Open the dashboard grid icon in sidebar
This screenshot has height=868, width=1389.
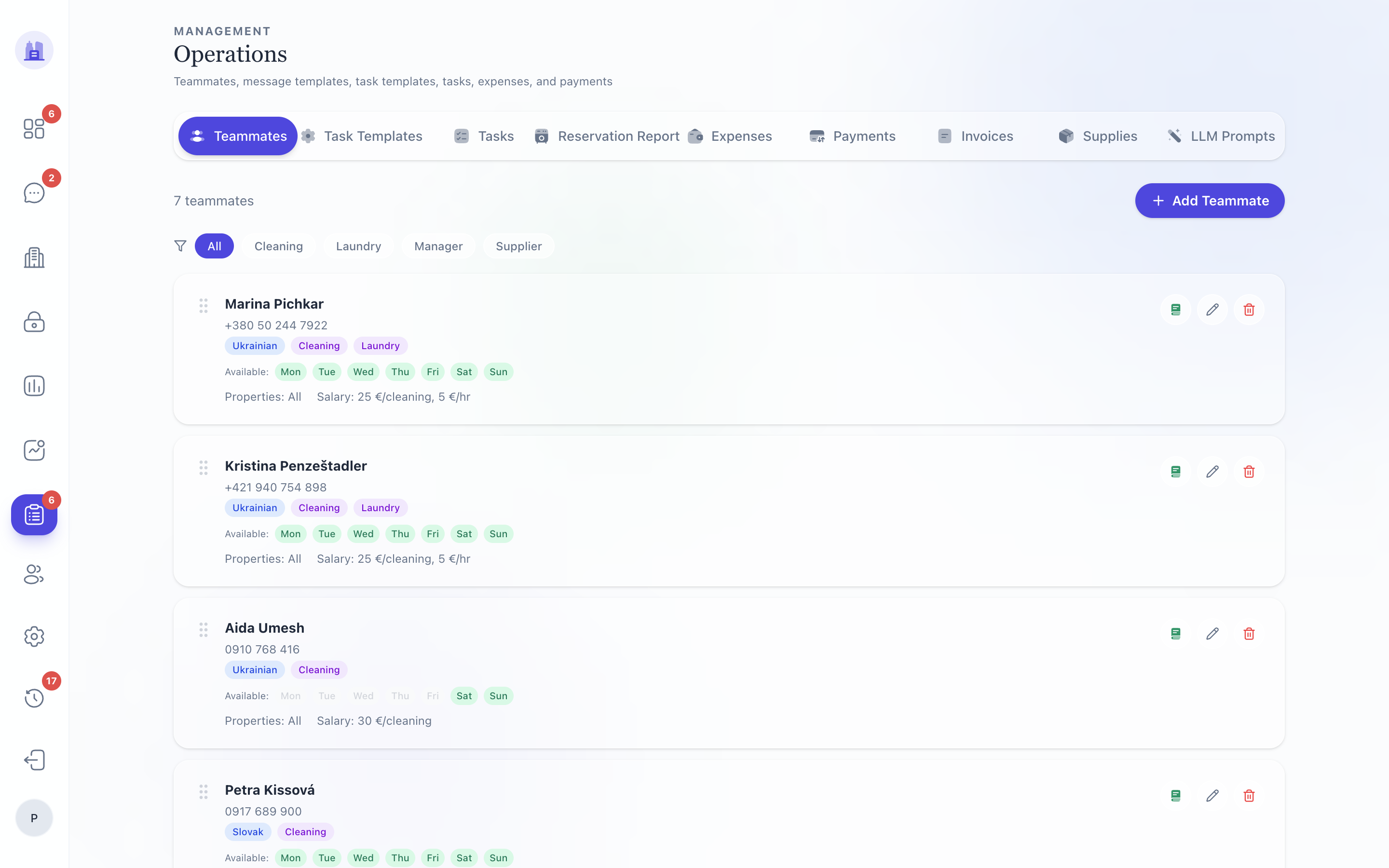[x=34, y=129]
